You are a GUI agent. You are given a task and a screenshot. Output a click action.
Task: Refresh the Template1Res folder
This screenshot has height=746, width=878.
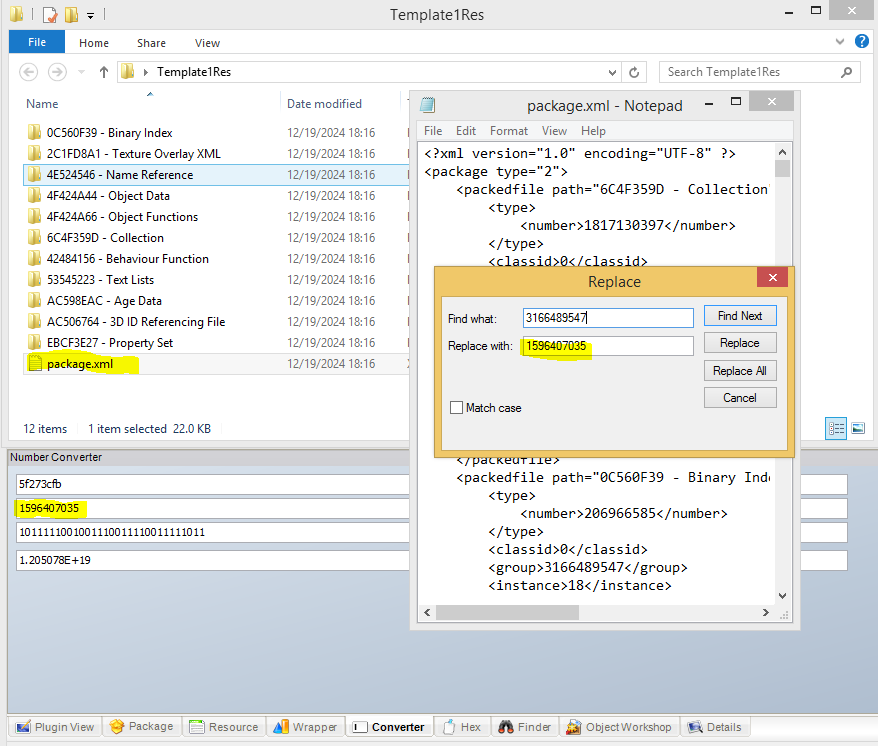coord(634,72)
